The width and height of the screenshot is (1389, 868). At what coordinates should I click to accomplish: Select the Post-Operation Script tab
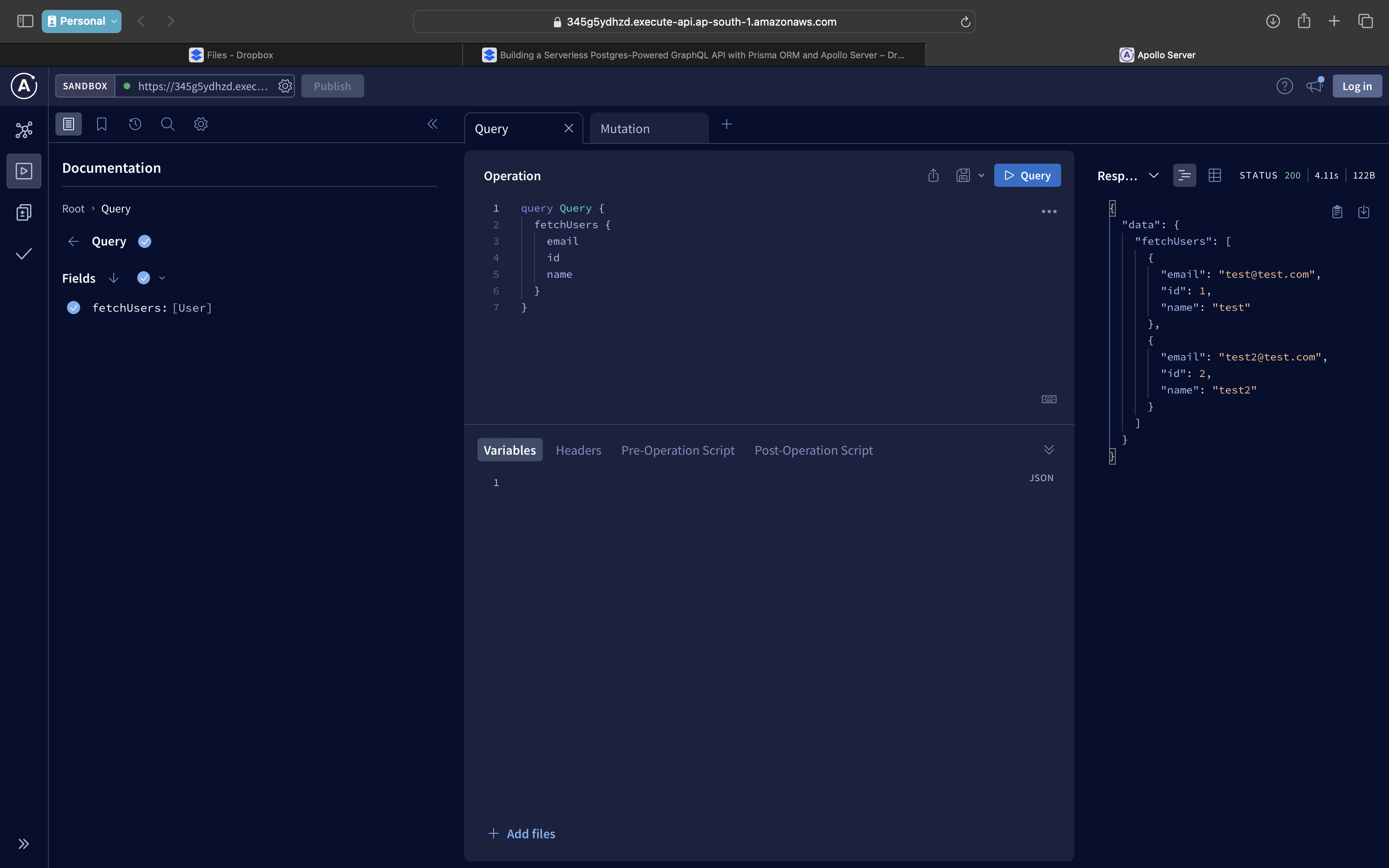(x=814, y=450)
